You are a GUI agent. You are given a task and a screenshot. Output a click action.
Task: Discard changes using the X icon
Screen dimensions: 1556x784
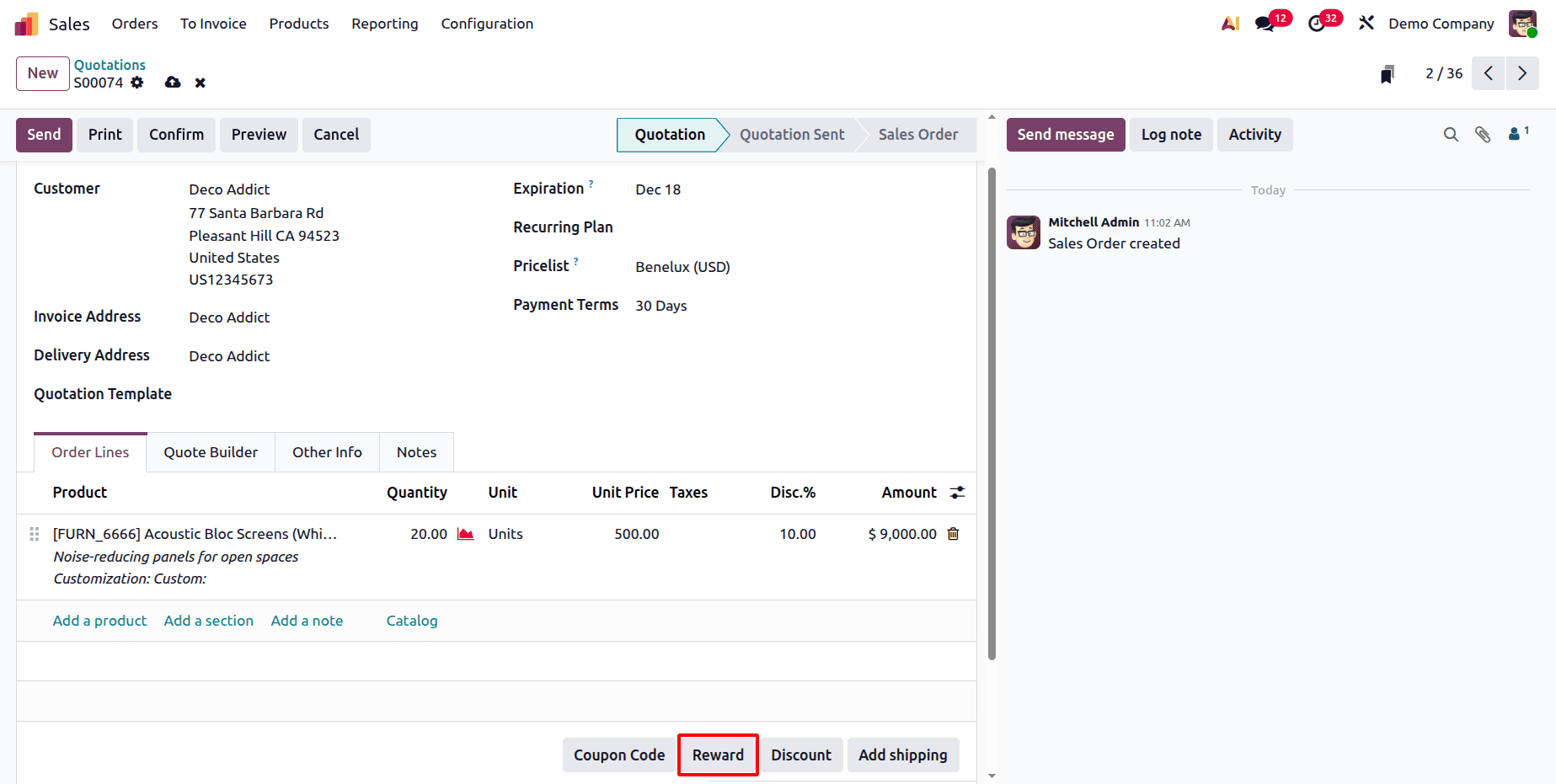pos(200,83)
